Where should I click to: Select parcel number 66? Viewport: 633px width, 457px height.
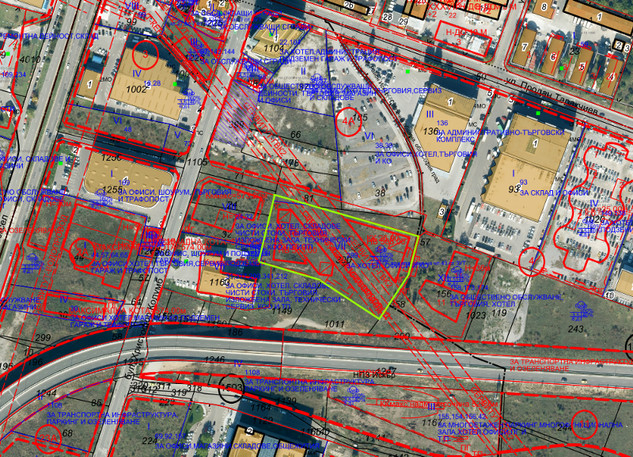[x=294, y=134]
